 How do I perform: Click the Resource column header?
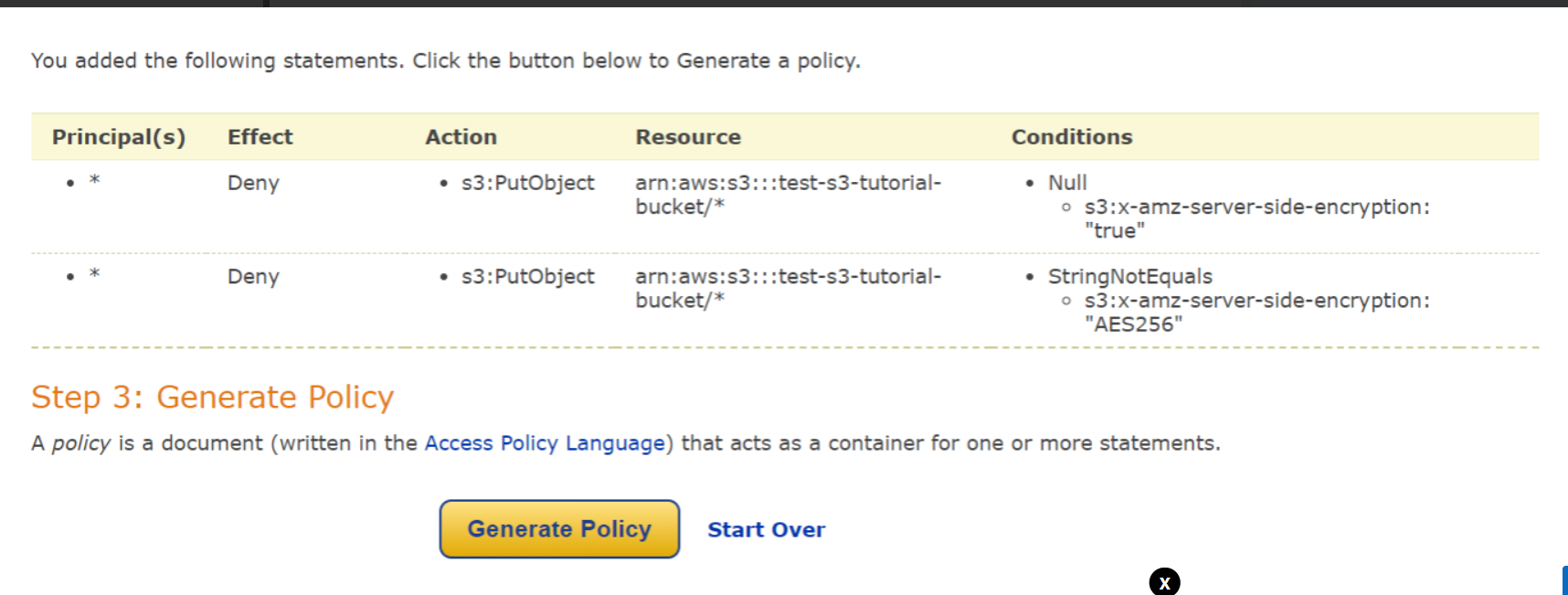[x=688, y=137]
